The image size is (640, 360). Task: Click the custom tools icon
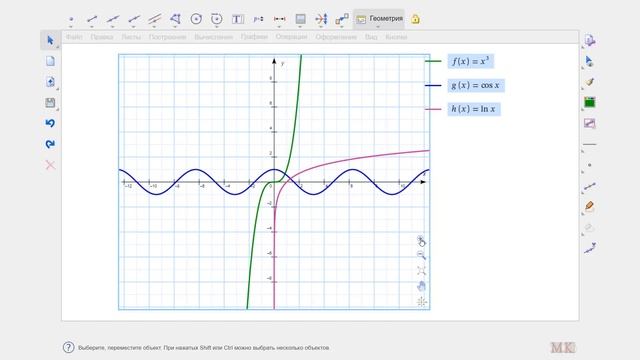tap(342, 19)
